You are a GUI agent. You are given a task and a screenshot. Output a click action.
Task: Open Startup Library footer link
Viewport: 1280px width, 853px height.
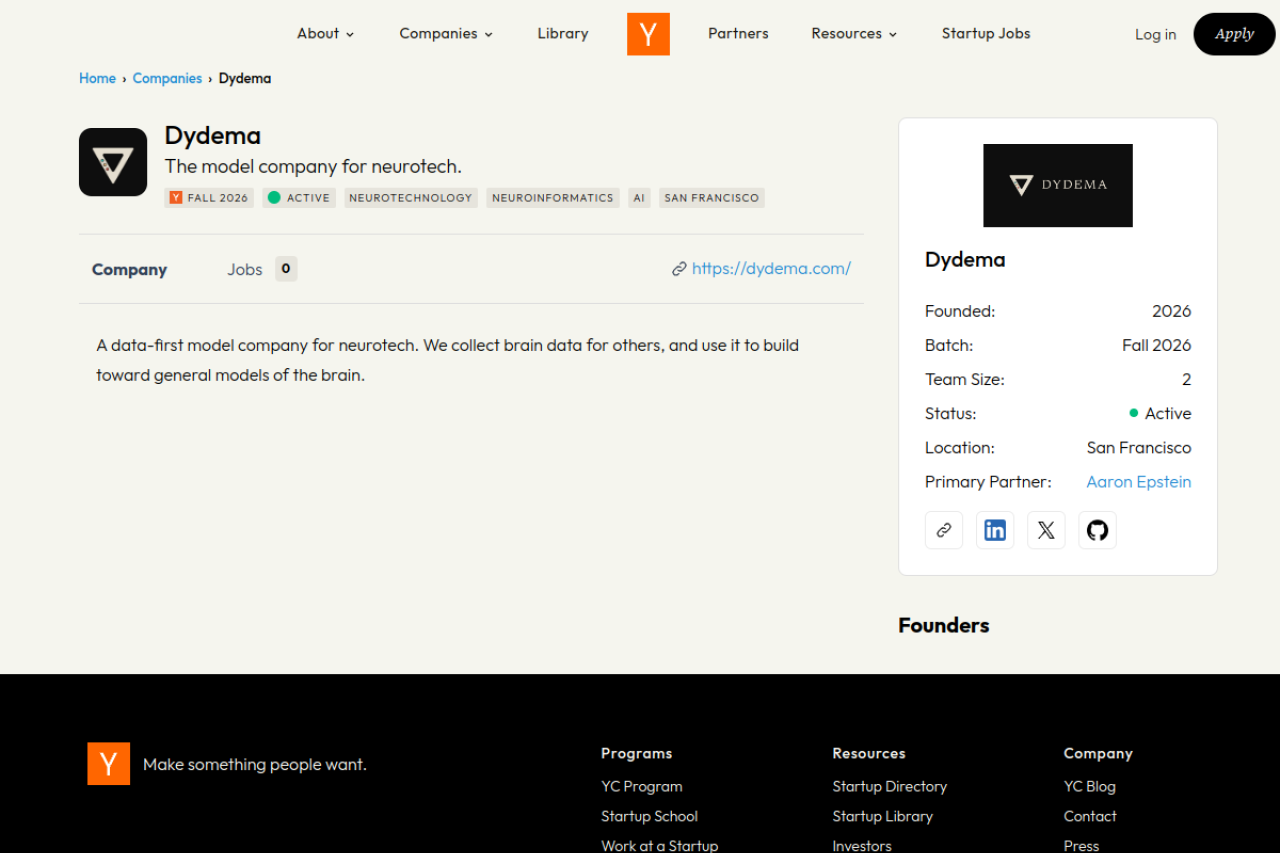tap(883, 817)
